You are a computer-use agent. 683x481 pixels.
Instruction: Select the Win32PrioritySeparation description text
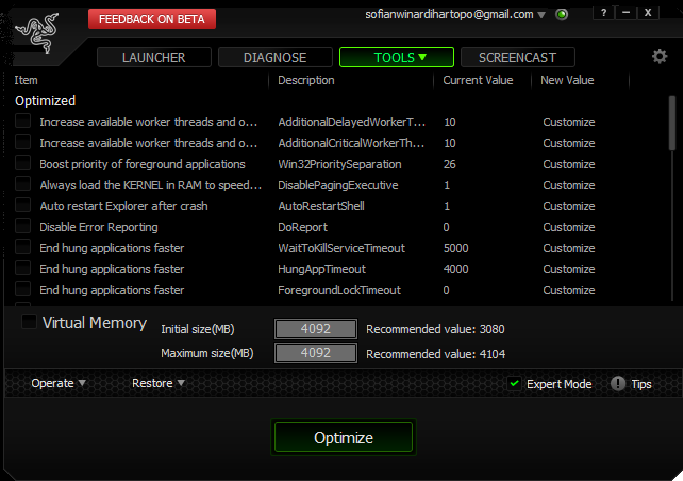(340, 164)
